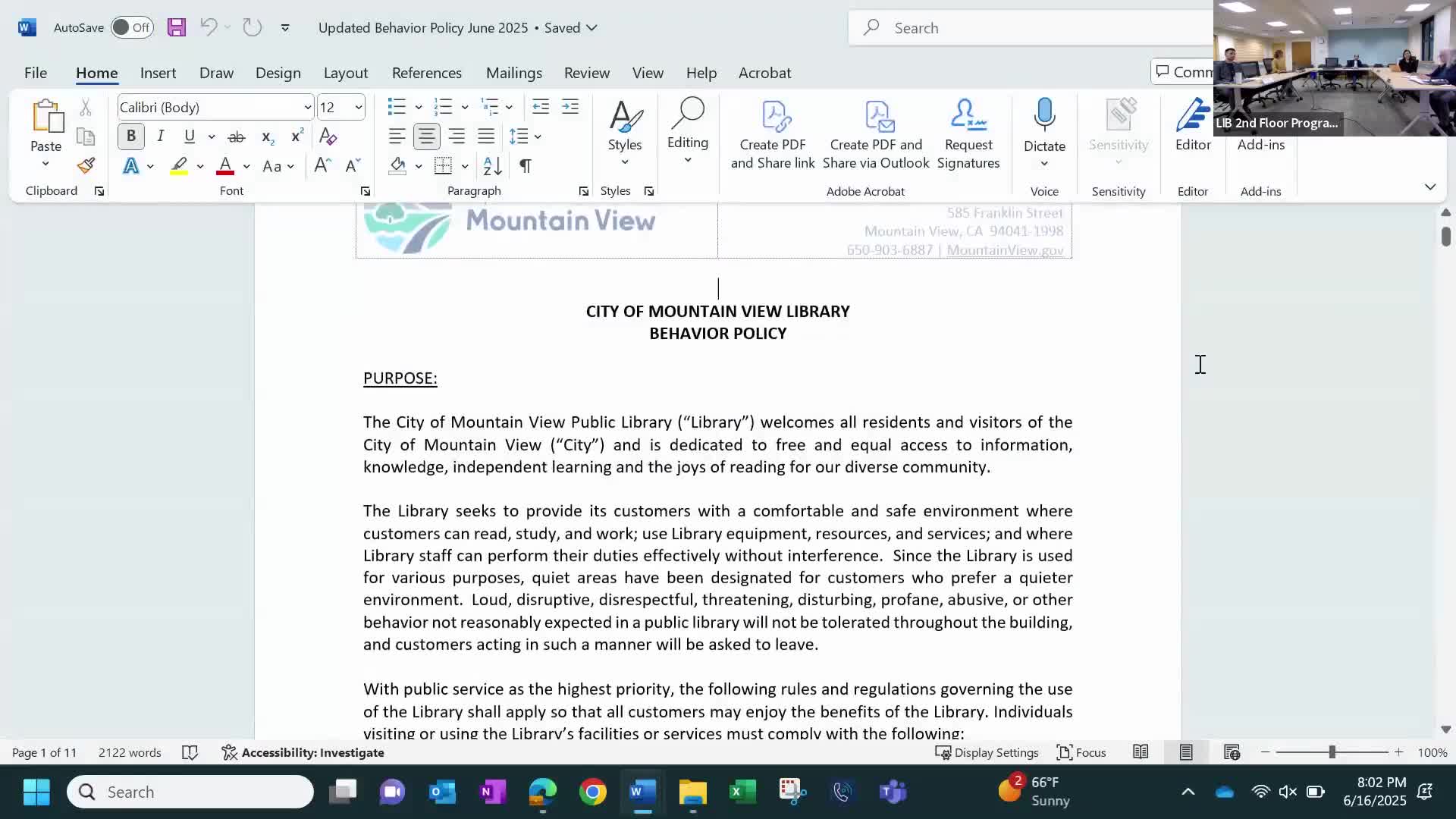
Task: Open the Calibri font name dropdown
Action: tap(307, 108)
